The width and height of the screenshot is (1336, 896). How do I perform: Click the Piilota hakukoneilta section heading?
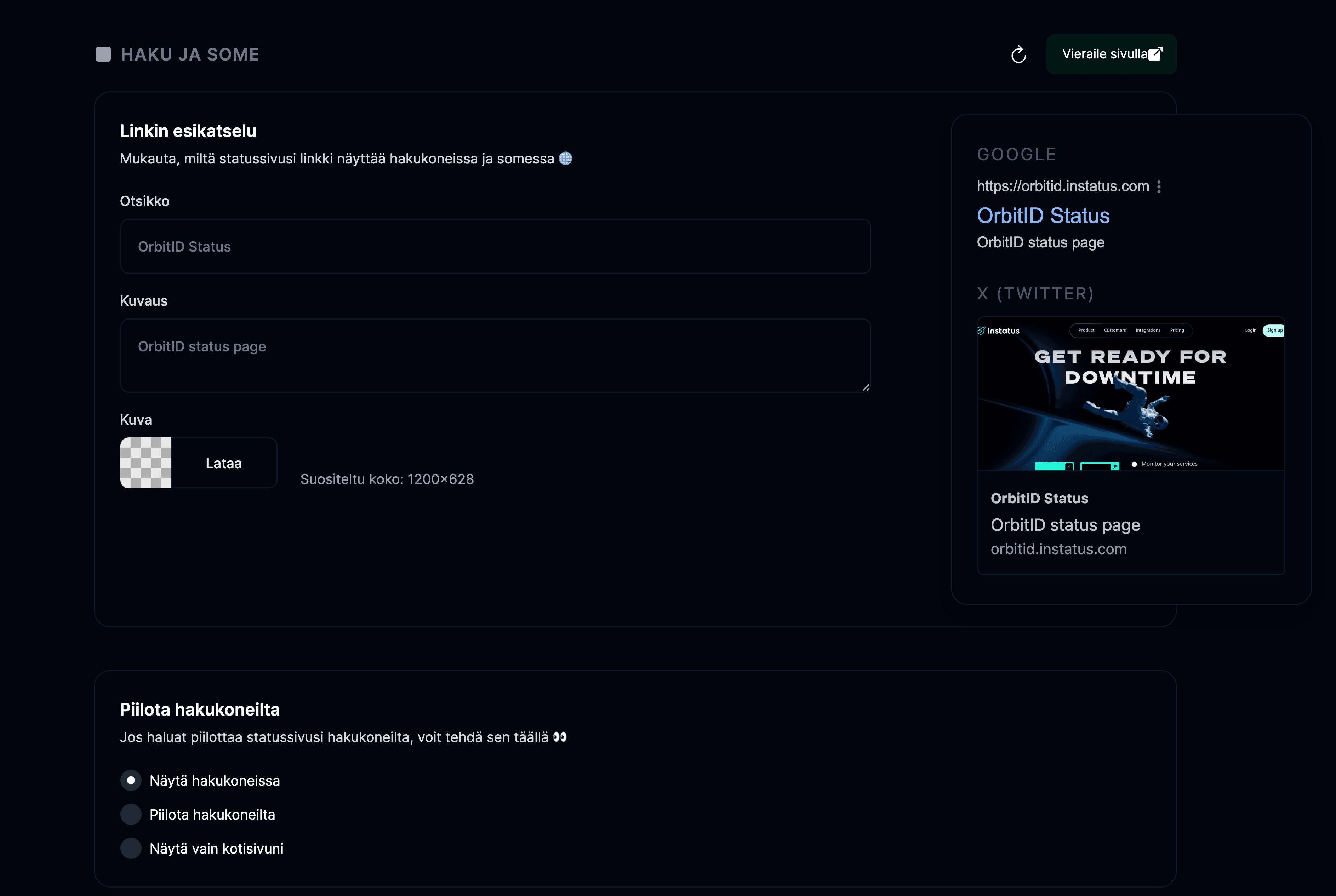pyautogui.click(x=200, y=710)
